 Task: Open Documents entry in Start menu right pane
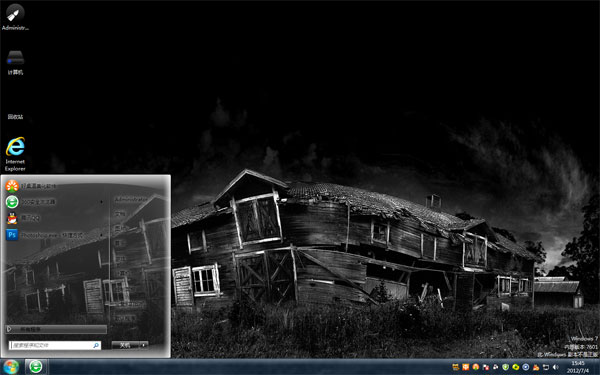121,214
